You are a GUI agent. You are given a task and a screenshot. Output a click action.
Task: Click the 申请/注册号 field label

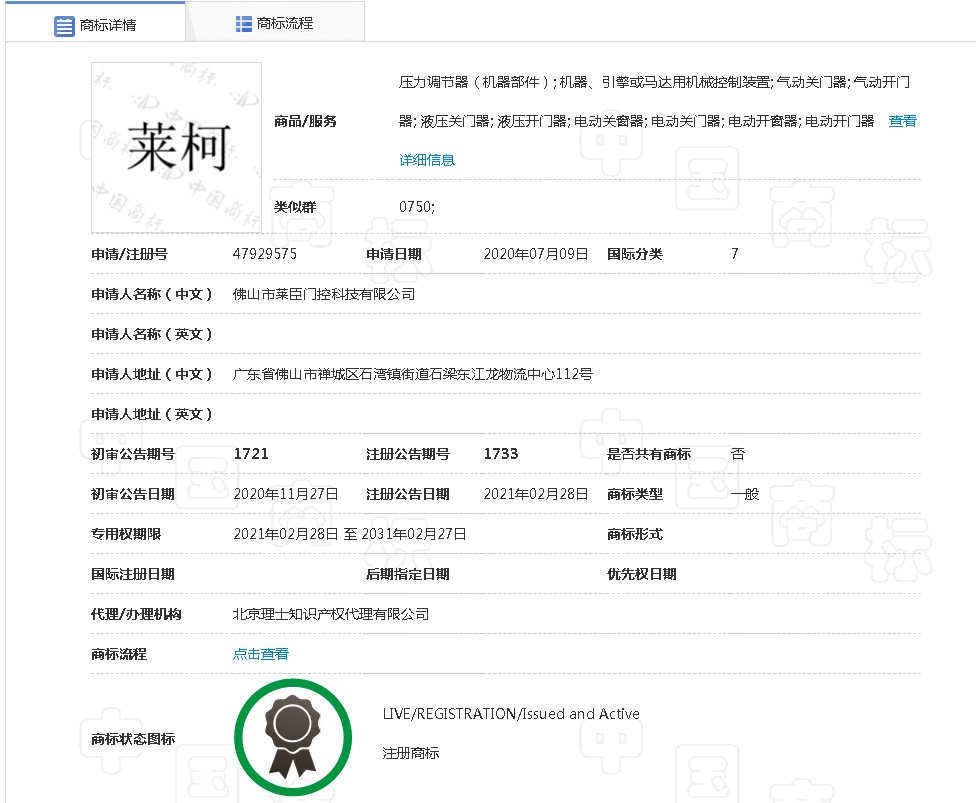[129, 254]
